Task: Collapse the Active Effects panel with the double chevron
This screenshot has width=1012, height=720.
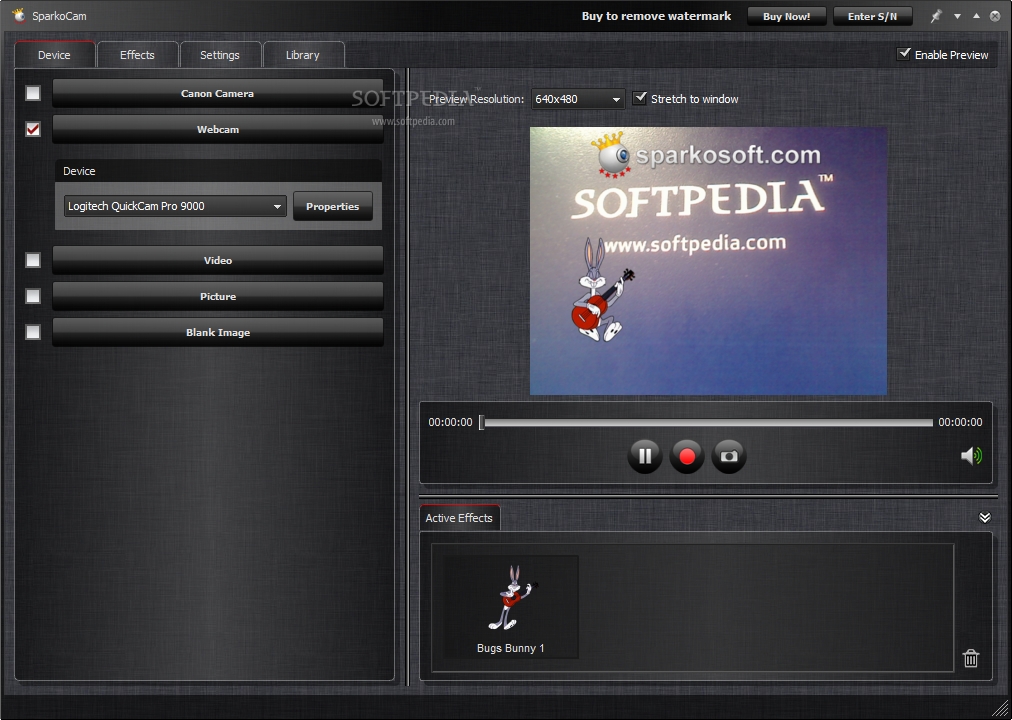Action: [x=984, y=517]
